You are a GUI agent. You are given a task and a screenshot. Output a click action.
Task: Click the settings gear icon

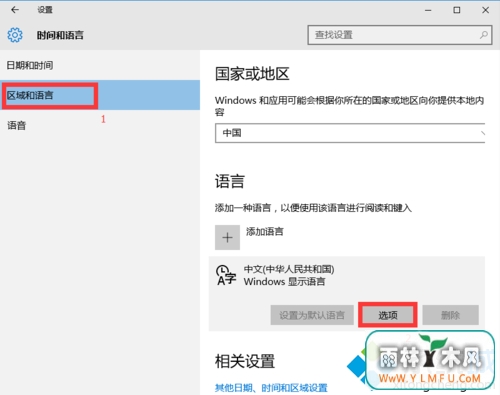[15, 35]
